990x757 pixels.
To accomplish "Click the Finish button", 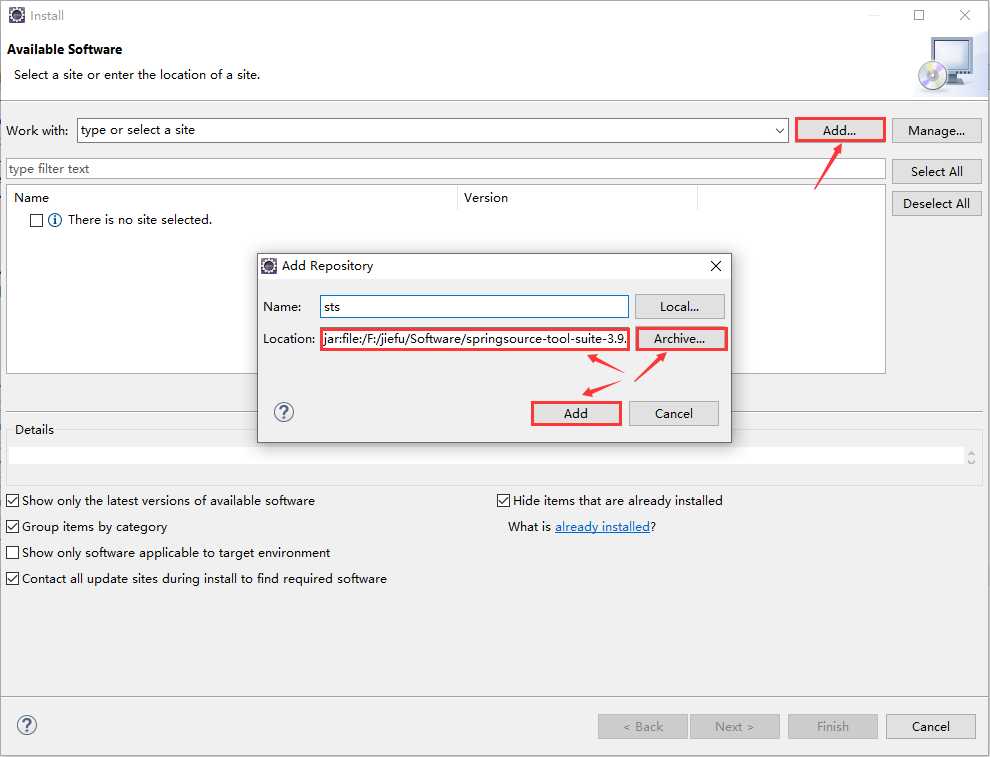I will pyautogui.click(x=833, y=727).
